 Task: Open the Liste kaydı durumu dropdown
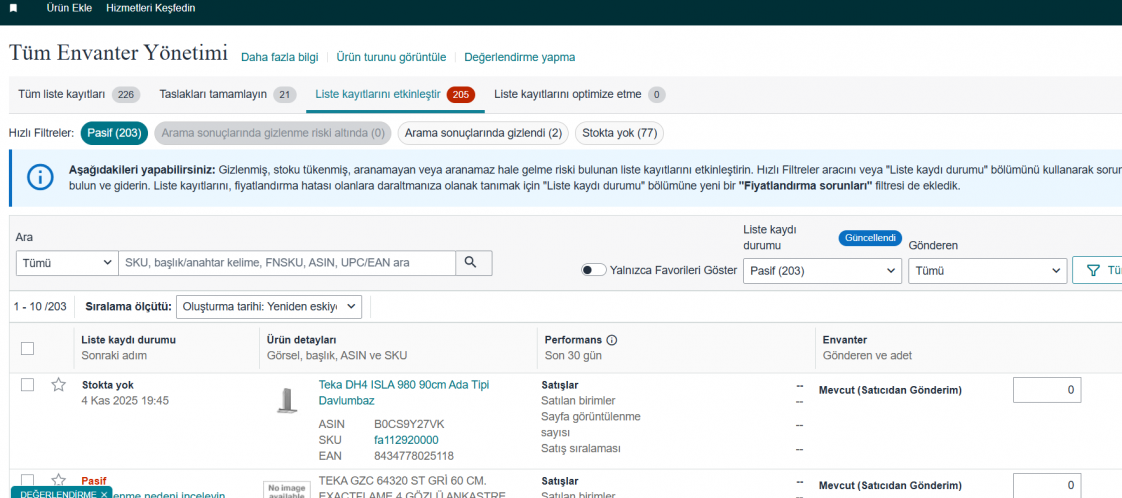(x=822, y=271)
